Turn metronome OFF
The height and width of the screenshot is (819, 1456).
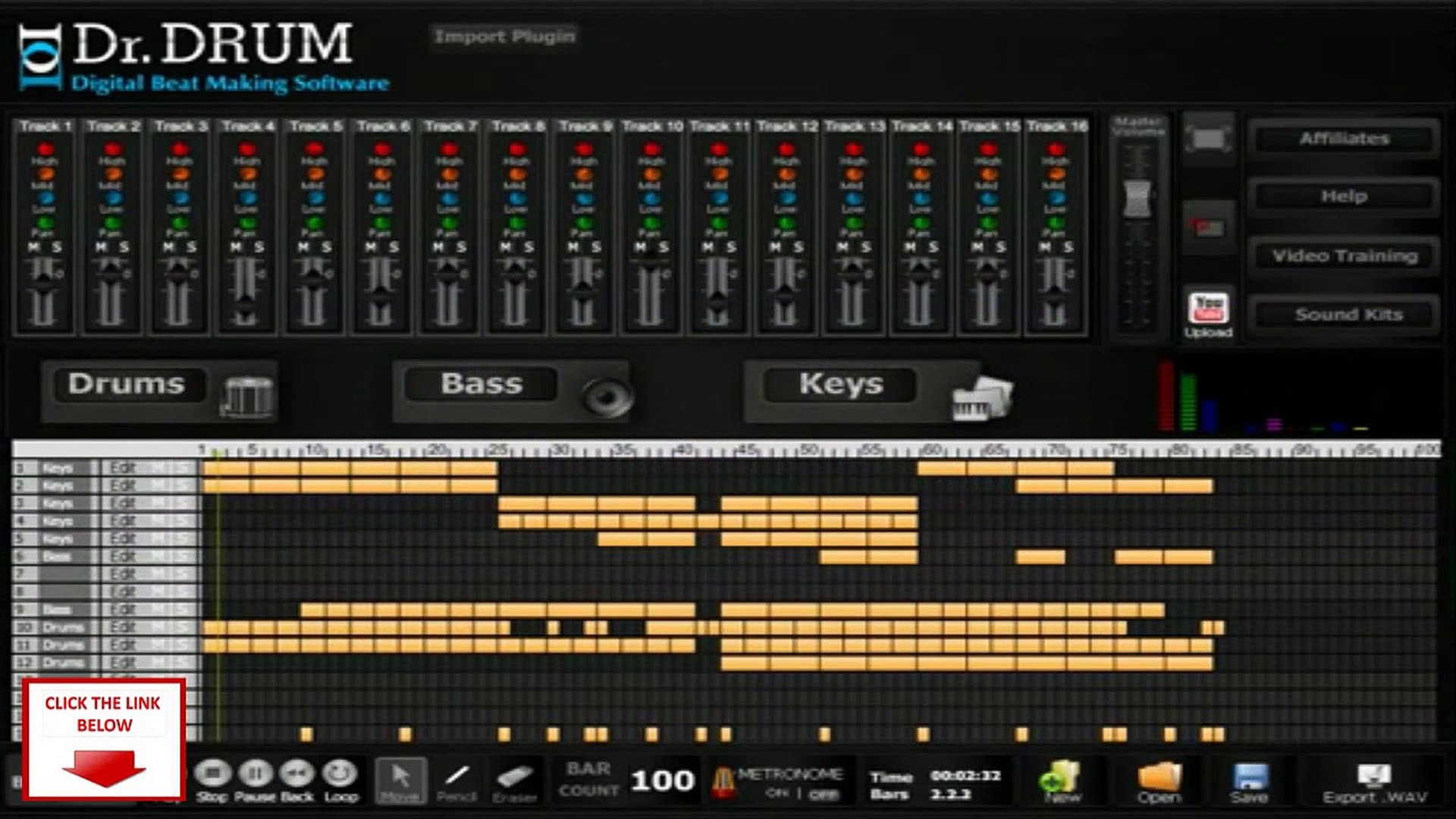(823, 793)
